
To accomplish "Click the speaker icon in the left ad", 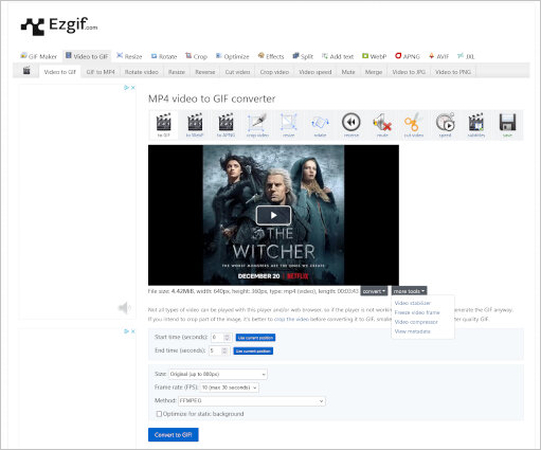I will point(124,307).
